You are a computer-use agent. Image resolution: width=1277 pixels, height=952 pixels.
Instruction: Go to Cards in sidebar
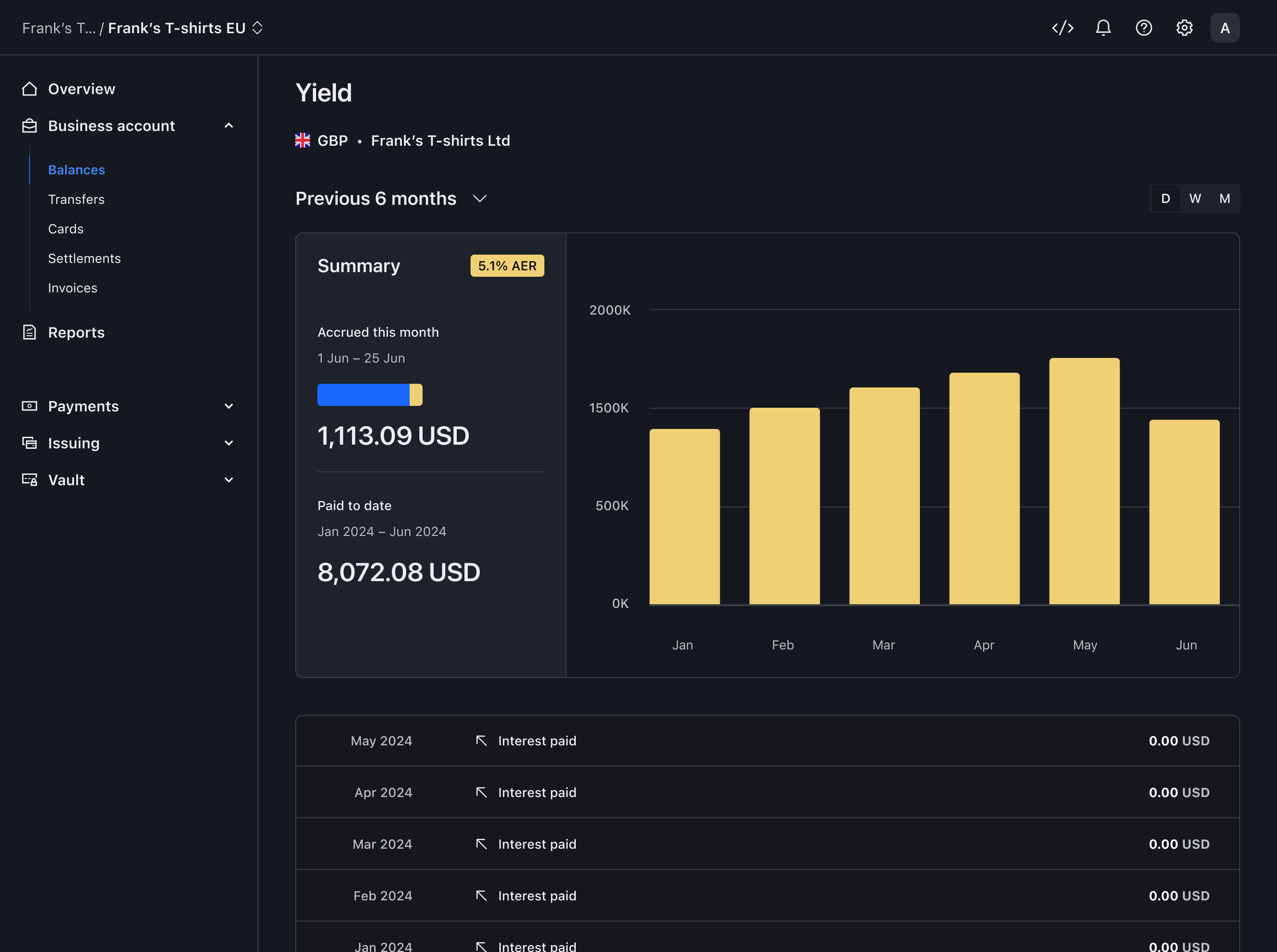pos(66,229)
